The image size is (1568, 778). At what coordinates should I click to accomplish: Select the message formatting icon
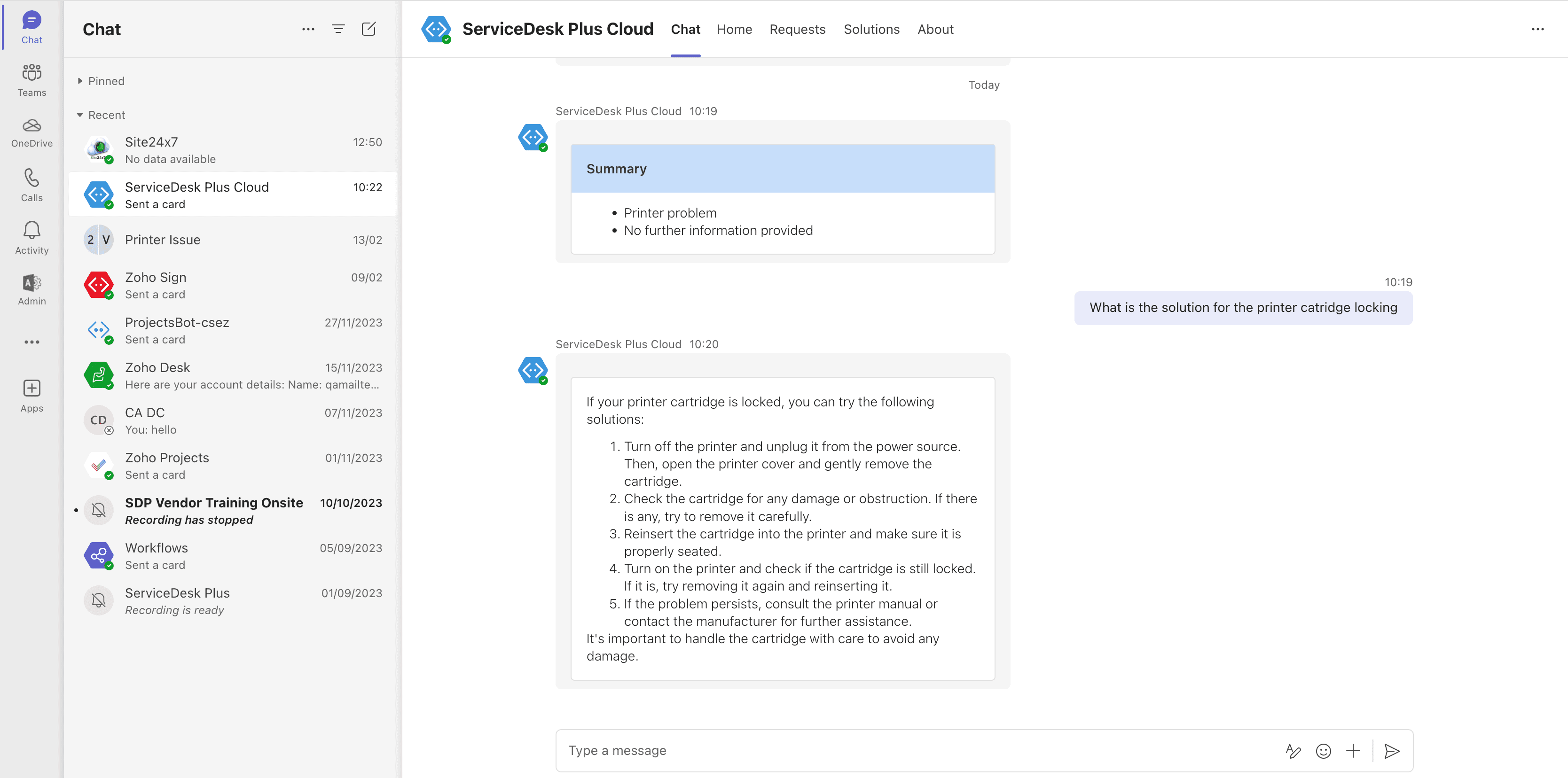(1294, 751)
